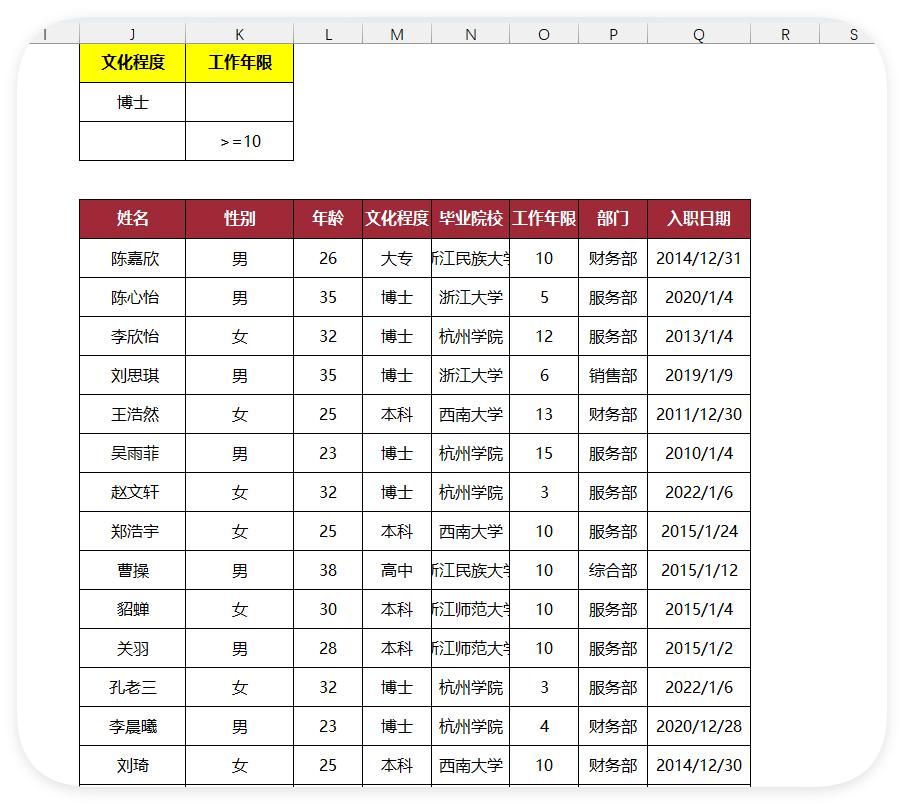Viewport: 904px width, 804px height.
Task: Click work years 5 in 陈心怡 row
Action: pos(544,297)
